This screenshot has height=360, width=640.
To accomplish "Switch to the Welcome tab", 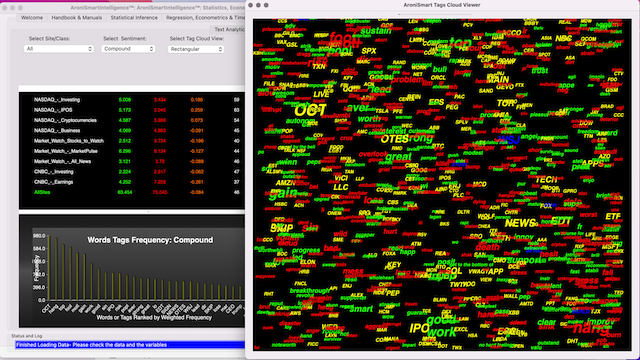I will pos(32,18).
